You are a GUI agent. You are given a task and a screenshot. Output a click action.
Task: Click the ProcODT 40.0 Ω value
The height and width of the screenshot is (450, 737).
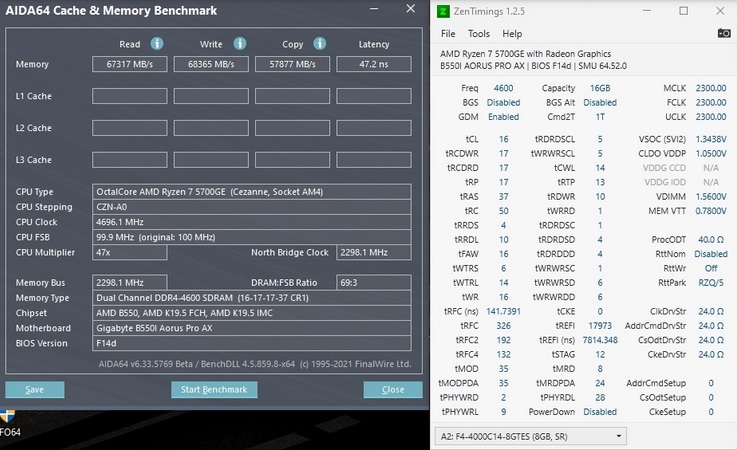click(x=711, y=239)
